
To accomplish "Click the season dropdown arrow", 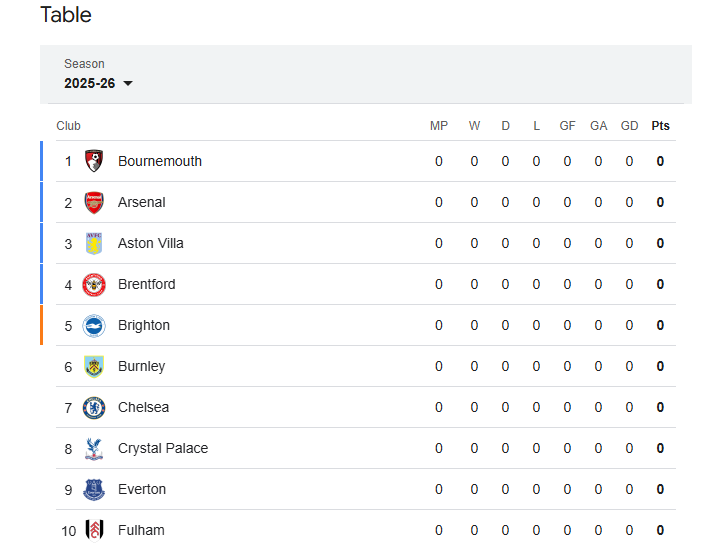I will click(x=128, y=83).
